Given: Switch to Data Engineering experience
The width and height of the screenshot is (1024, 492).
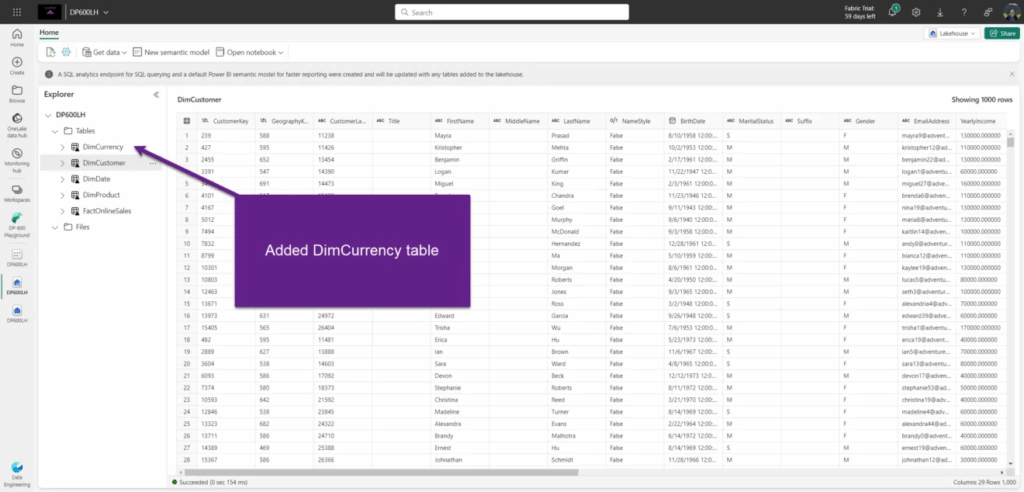Looking at the screenshot, I should [x=17, y=474].
